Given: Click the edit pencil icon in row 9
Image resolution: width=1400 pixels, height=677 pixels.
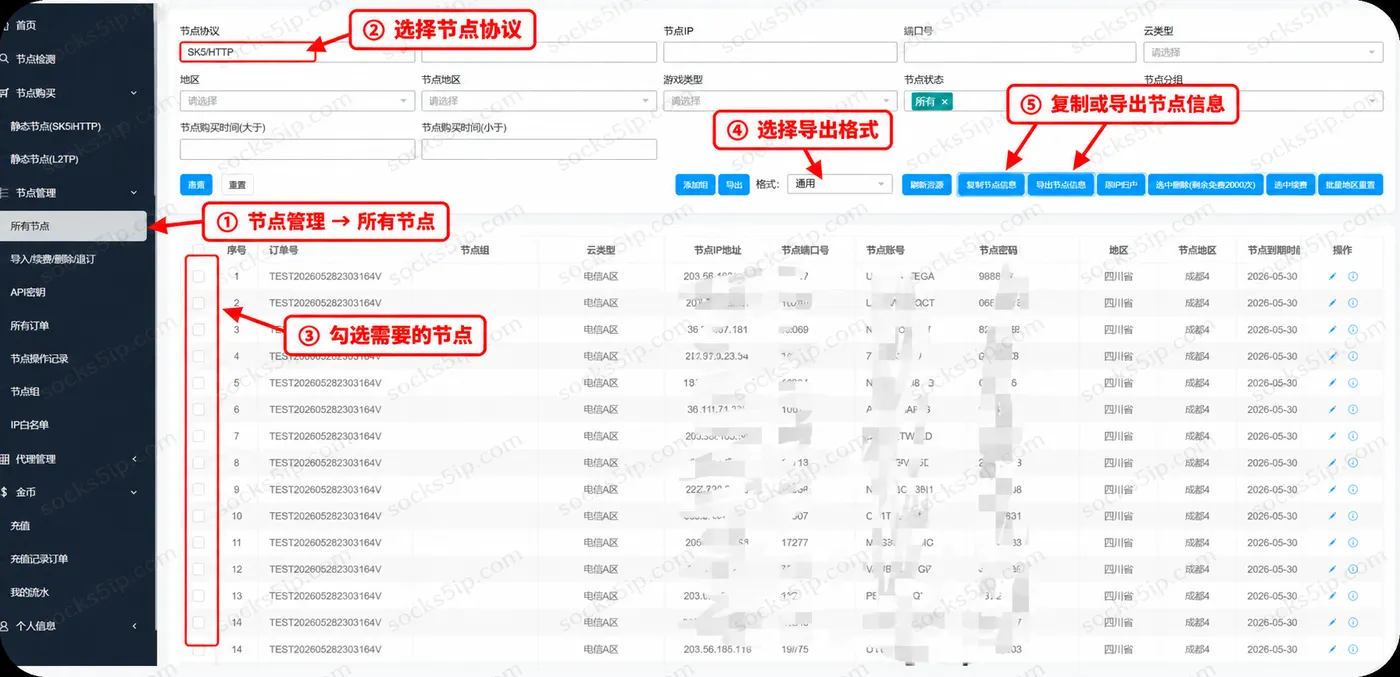Looking at the screenshot, I should click(x=1332, y=489).
